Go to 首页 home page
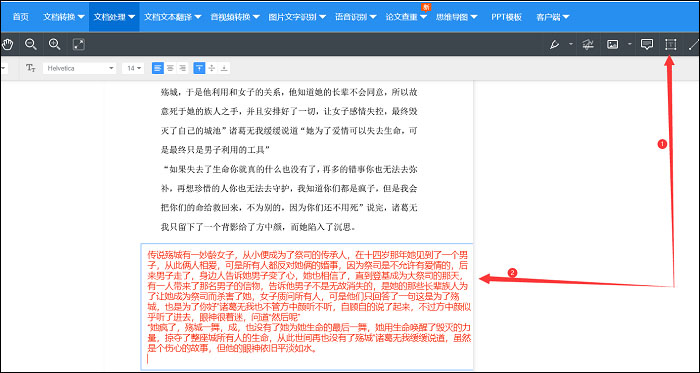Image resolution: width=700 pixels, height=373 pixels. pyautogui.click(x=21, y=17)
